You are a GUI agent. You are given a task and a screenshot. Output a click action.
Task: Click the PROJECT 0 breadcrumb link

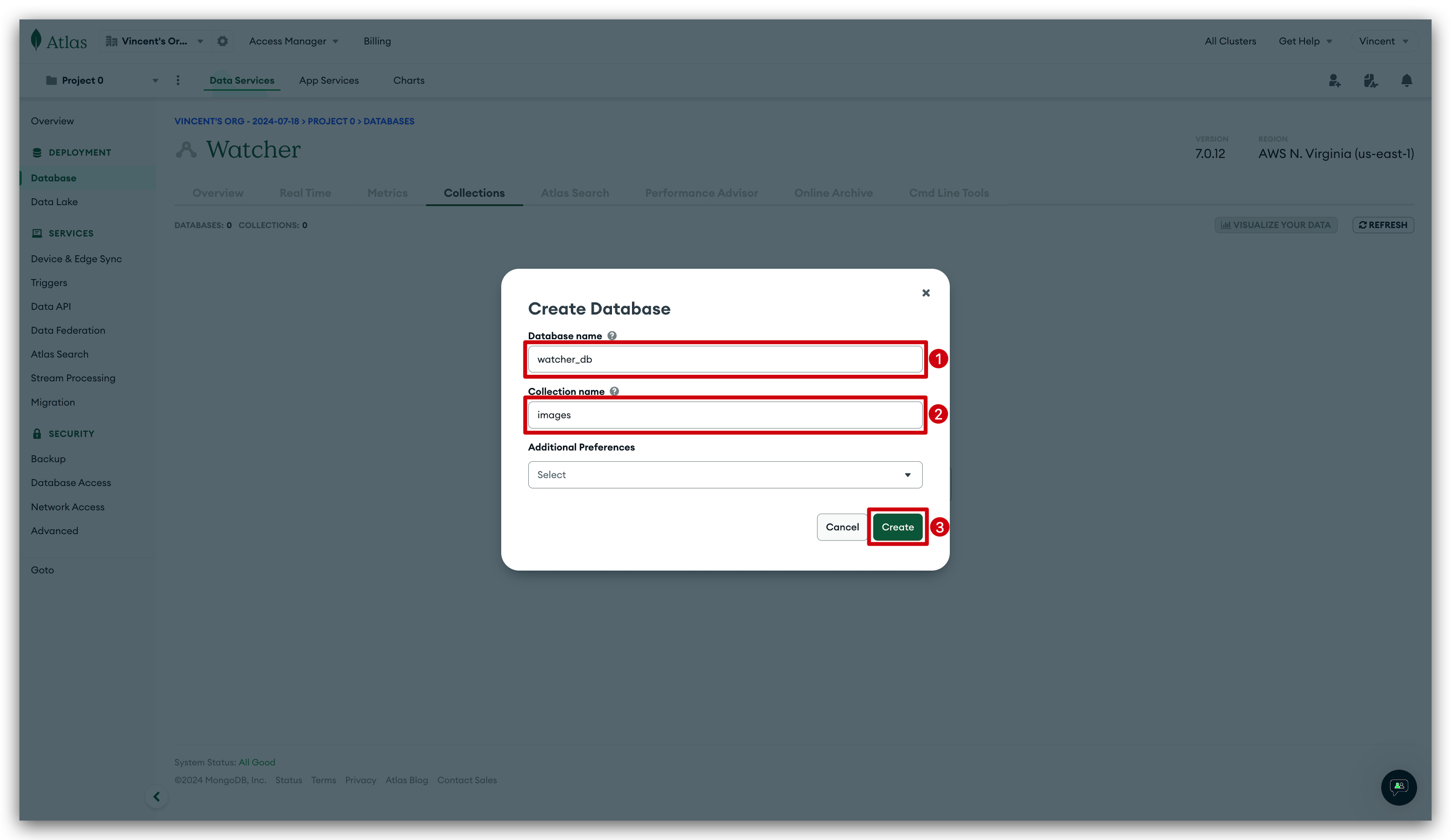[331, 121]
